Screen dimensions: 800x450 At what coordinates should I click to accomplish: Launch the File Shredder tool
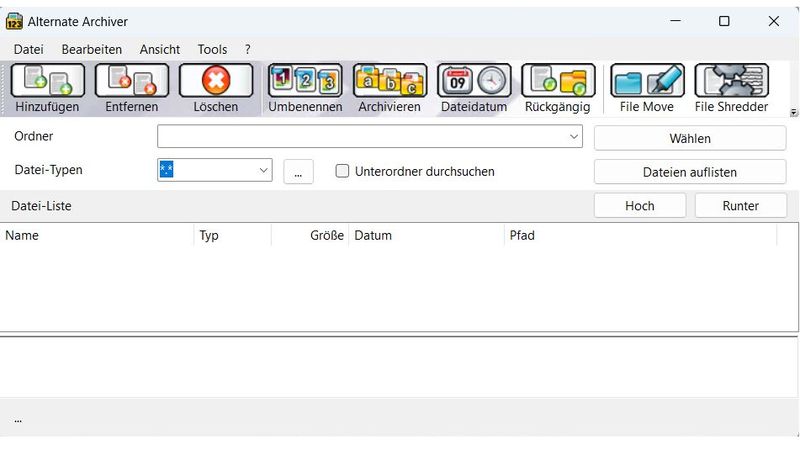[x=732, y=81]
